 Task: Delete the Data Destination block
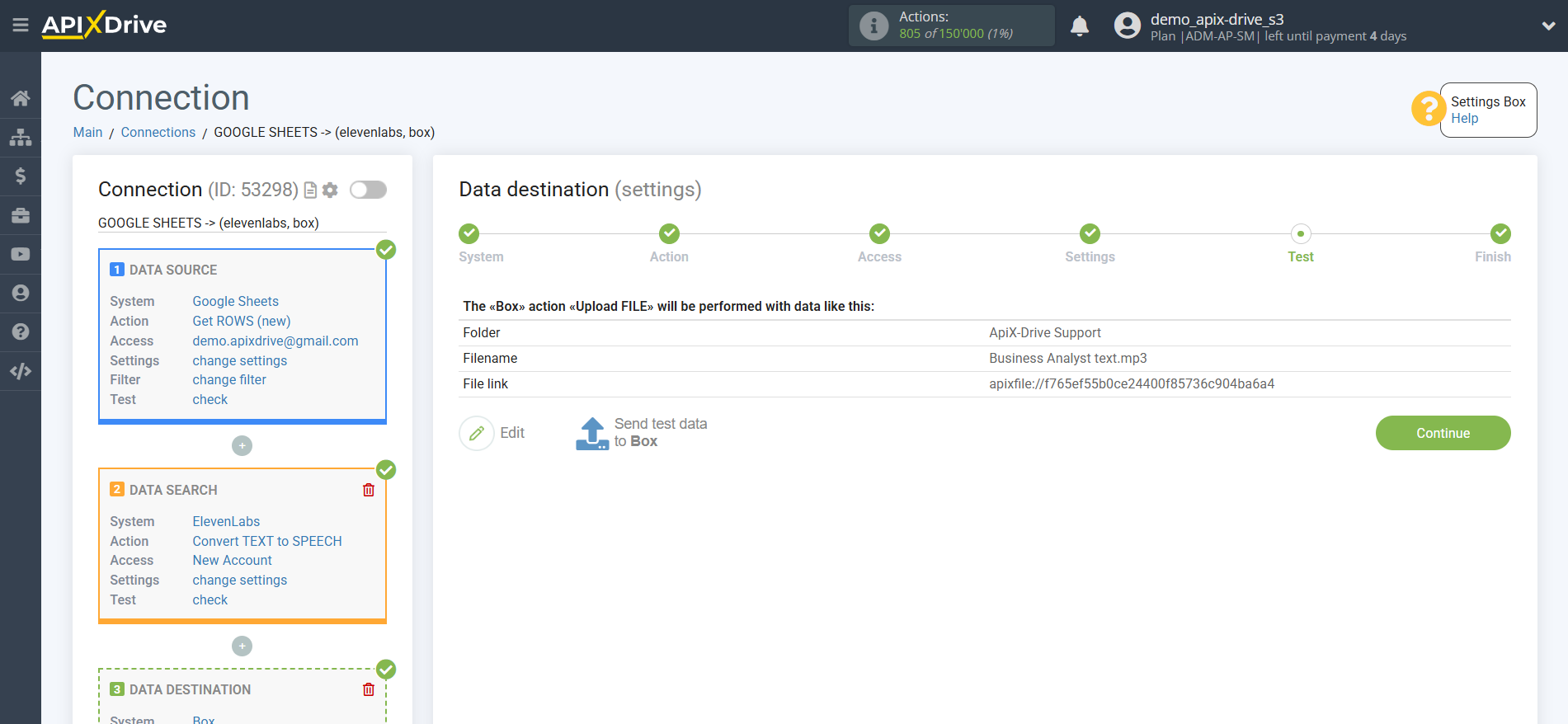click(369, 689)
